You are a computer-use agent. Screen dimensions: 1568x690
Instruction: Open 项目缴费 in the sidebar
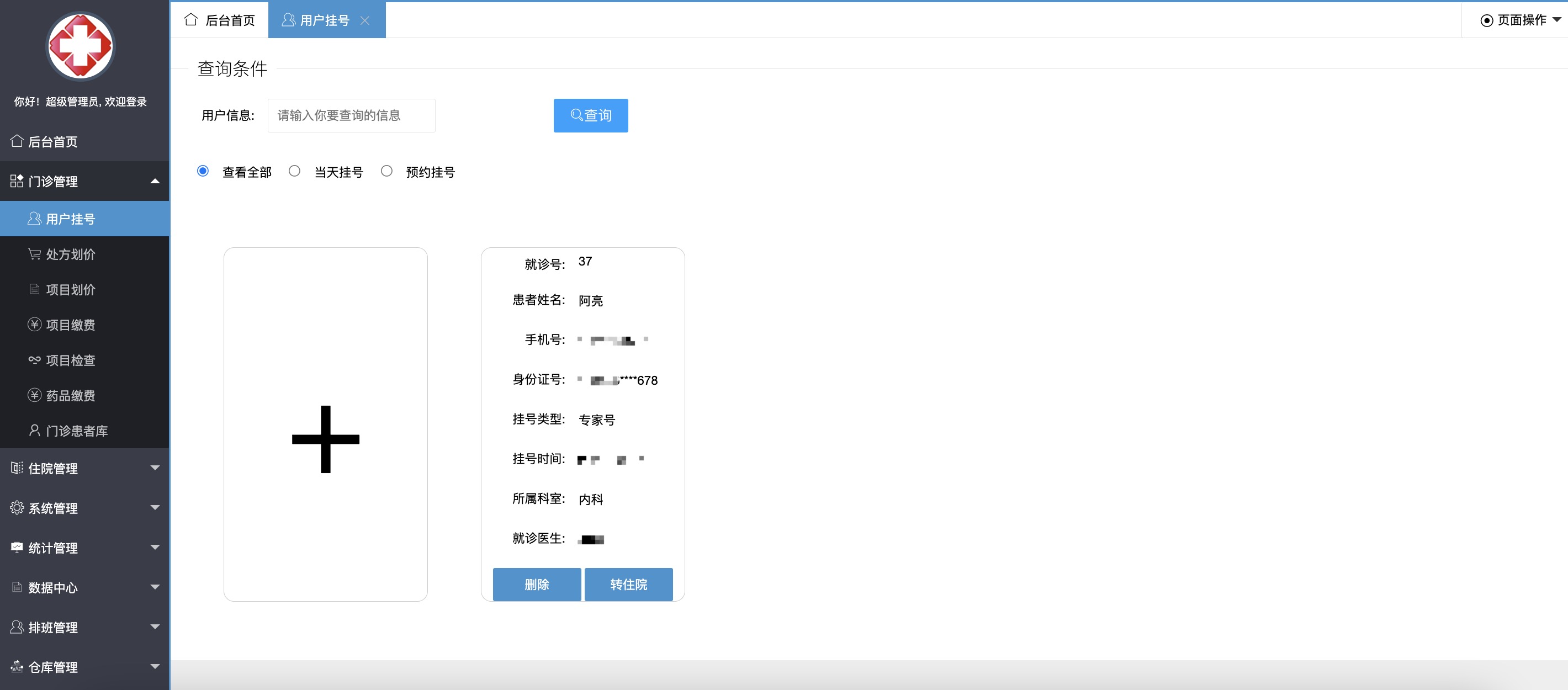(84, 325)
